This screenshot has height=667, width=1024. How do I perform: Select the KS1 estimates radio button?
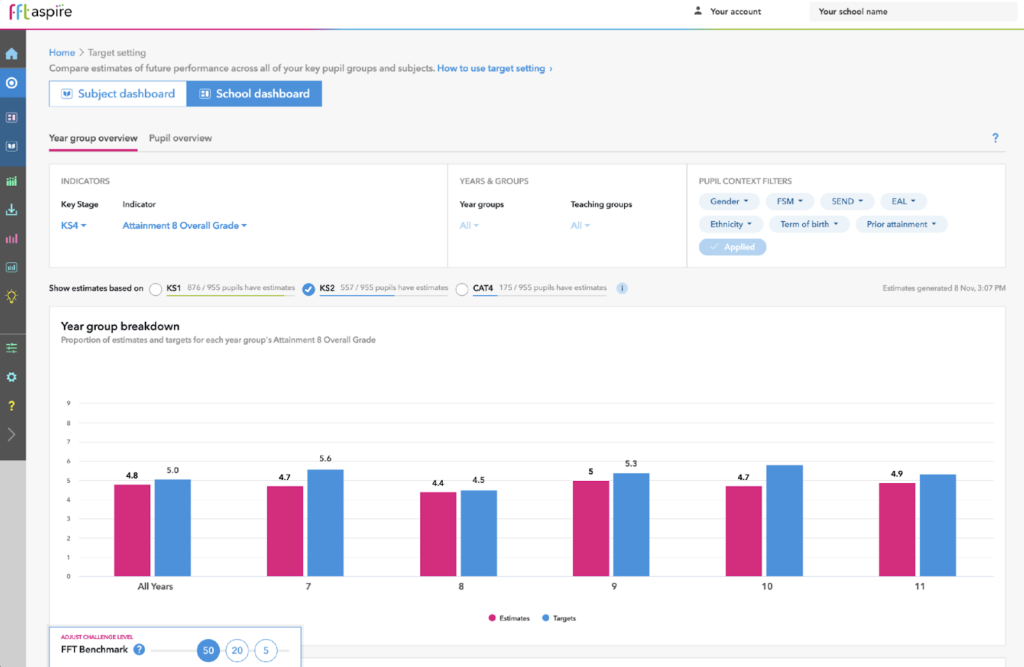pyautogui.click(x=155, y=289)
